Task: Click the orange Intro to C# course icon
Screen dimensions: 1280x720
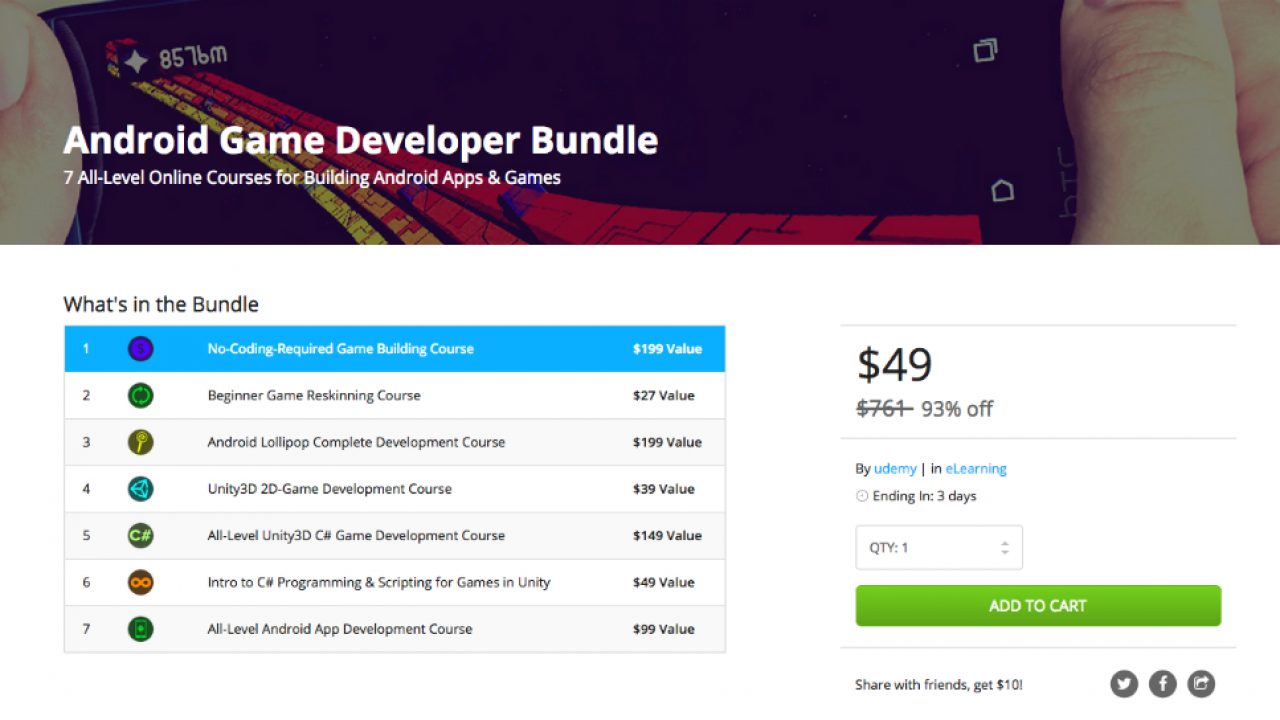Action: point(140,582)
